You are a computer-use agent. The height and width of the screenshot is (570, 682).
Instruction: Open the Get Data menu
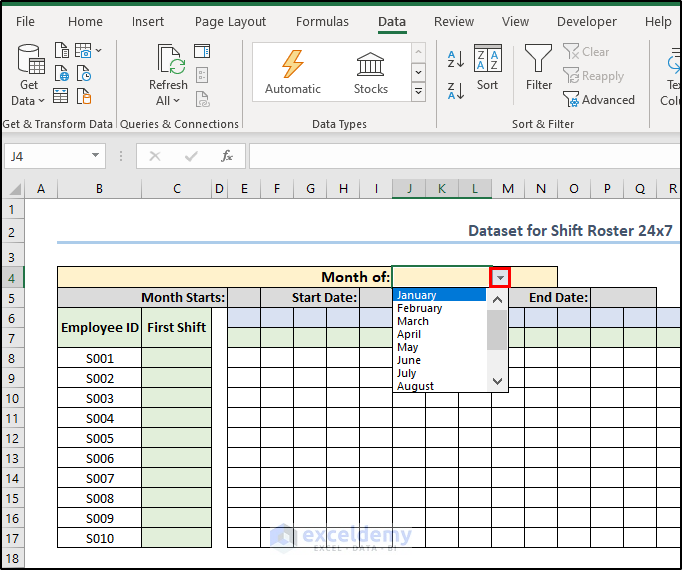point(30,75)
